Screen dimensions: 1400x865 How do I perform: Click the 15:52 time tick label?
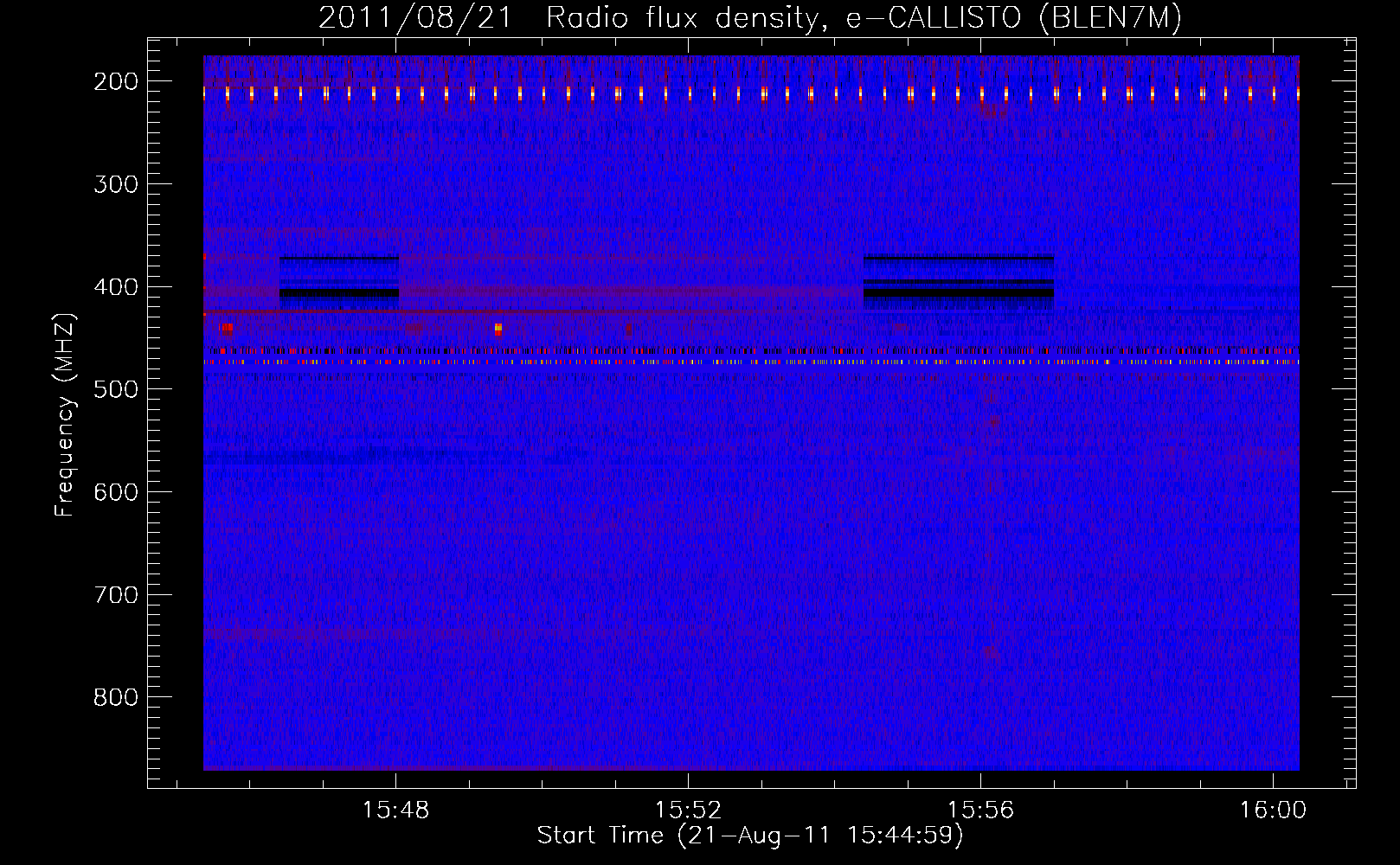[x=688, y=811]
